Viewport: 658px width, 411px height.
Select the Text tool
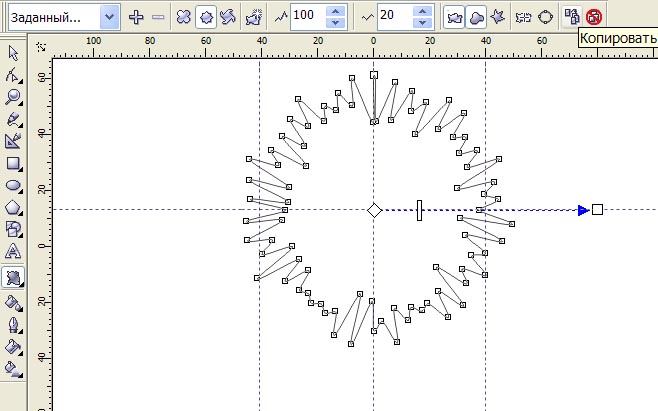pyautogui.click(x=13, y=251)
